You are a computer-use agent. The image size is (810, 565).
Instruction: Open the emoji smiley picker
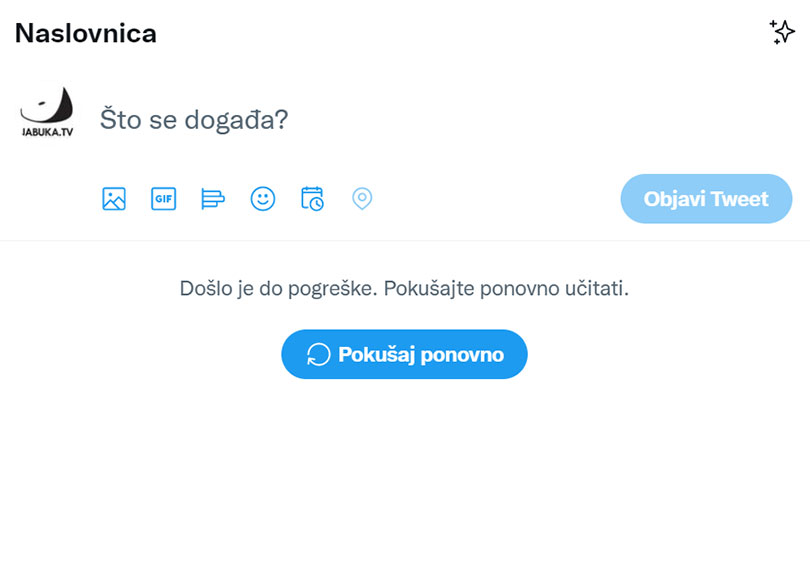262,199
